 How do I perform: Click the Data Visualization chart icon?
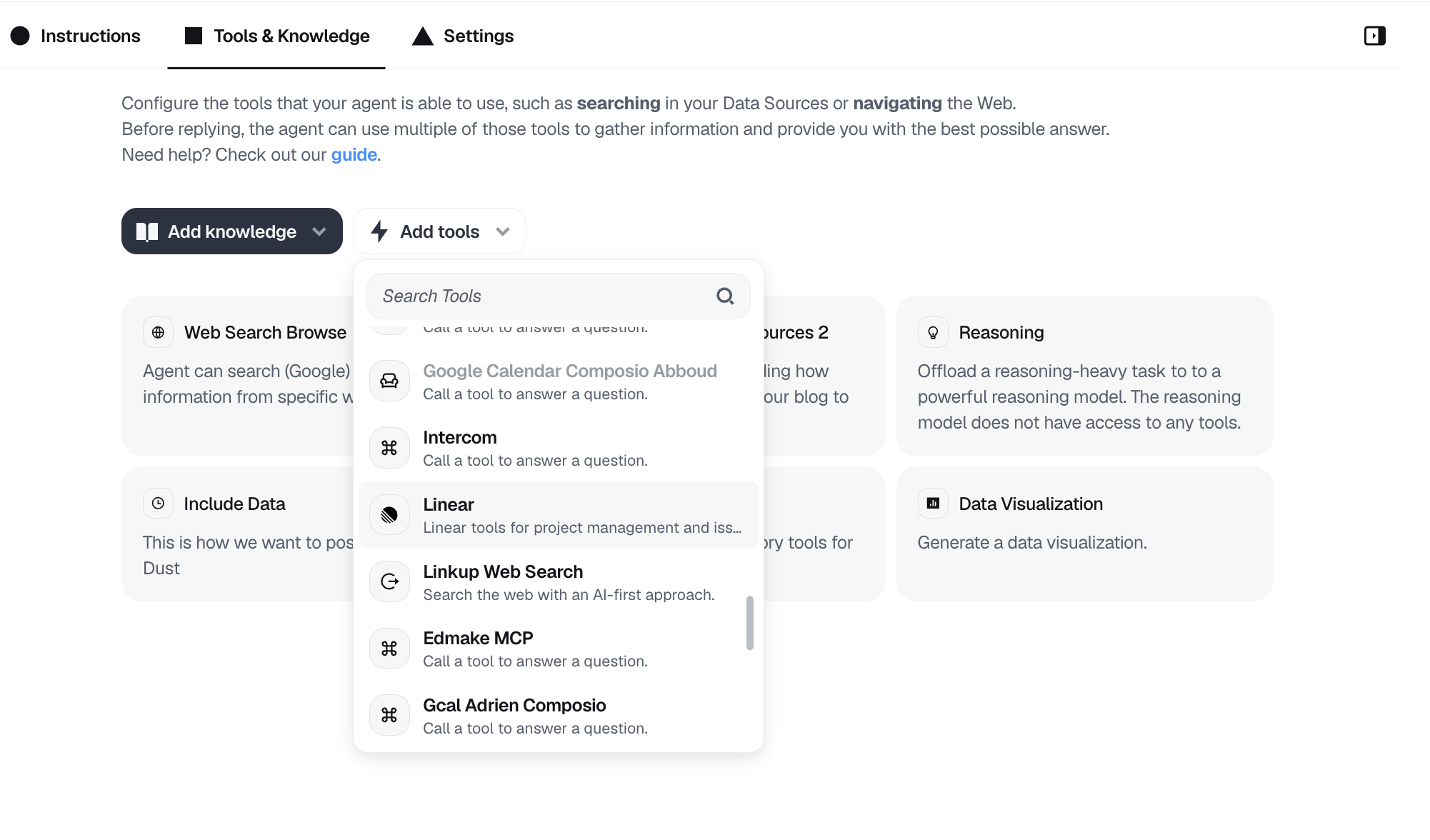point(933,504)
